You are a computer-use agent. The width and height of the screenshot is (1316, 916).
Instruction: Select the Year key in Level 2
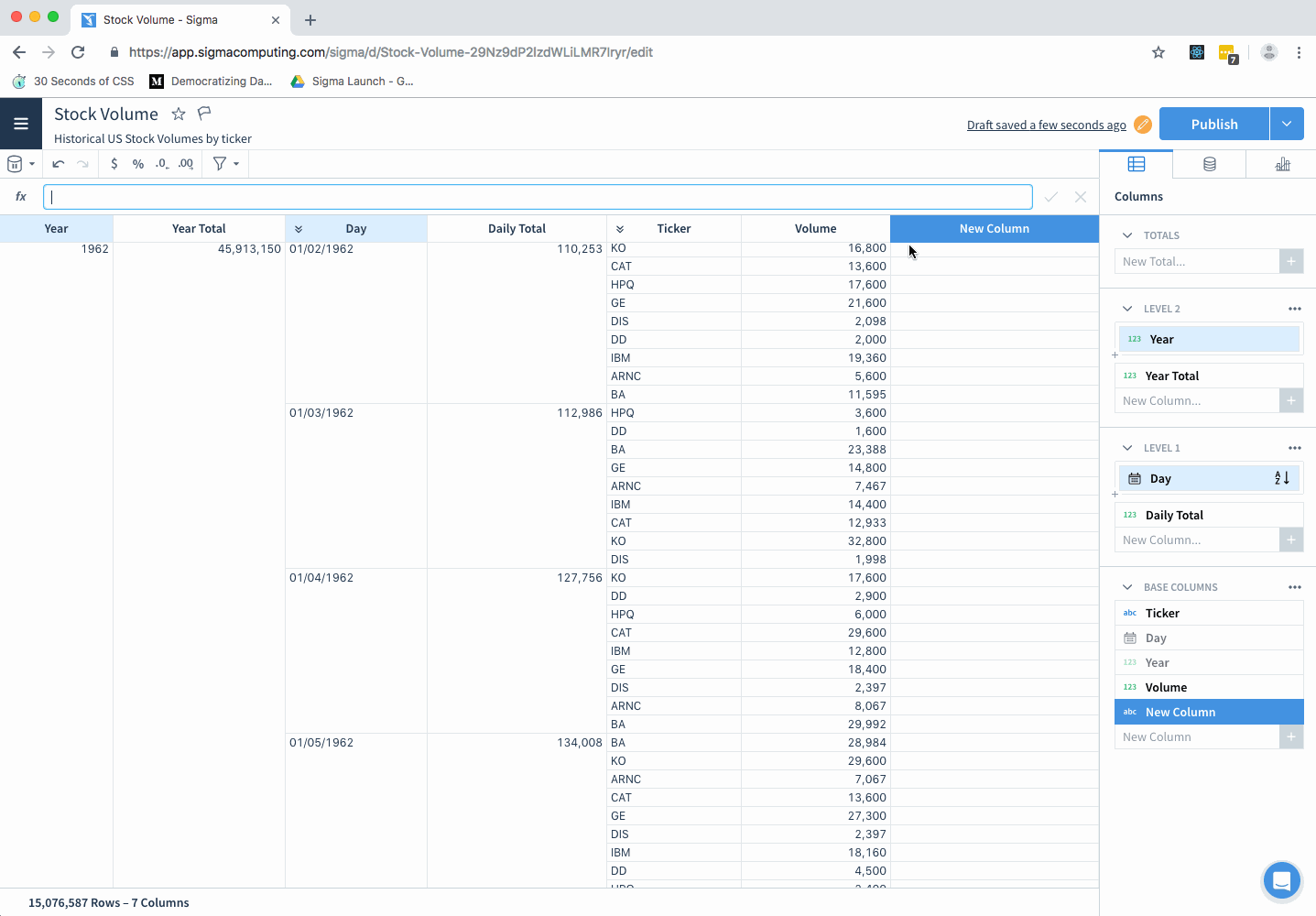(x=1209, y=339)
